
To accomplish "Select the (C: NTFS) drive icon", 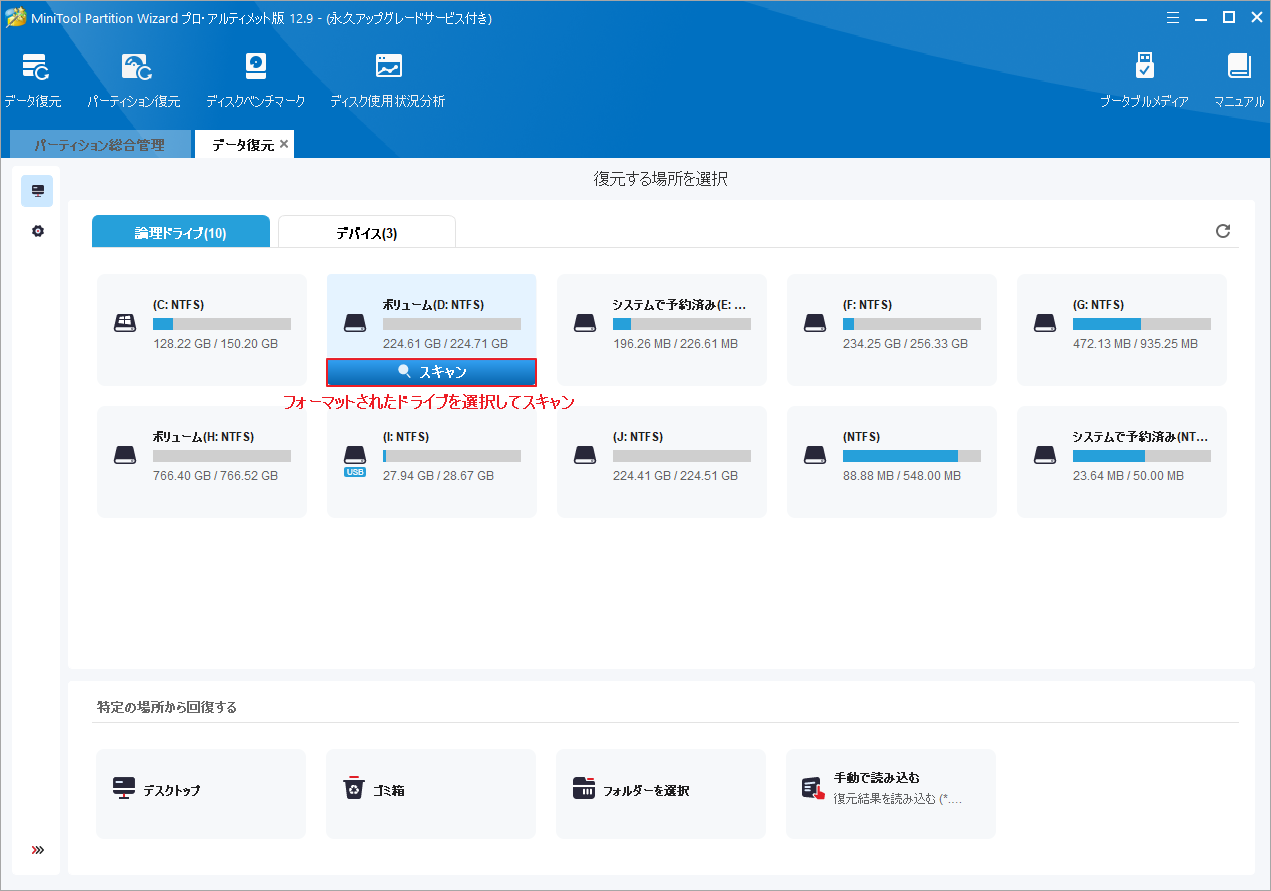I will click(125, 324).
